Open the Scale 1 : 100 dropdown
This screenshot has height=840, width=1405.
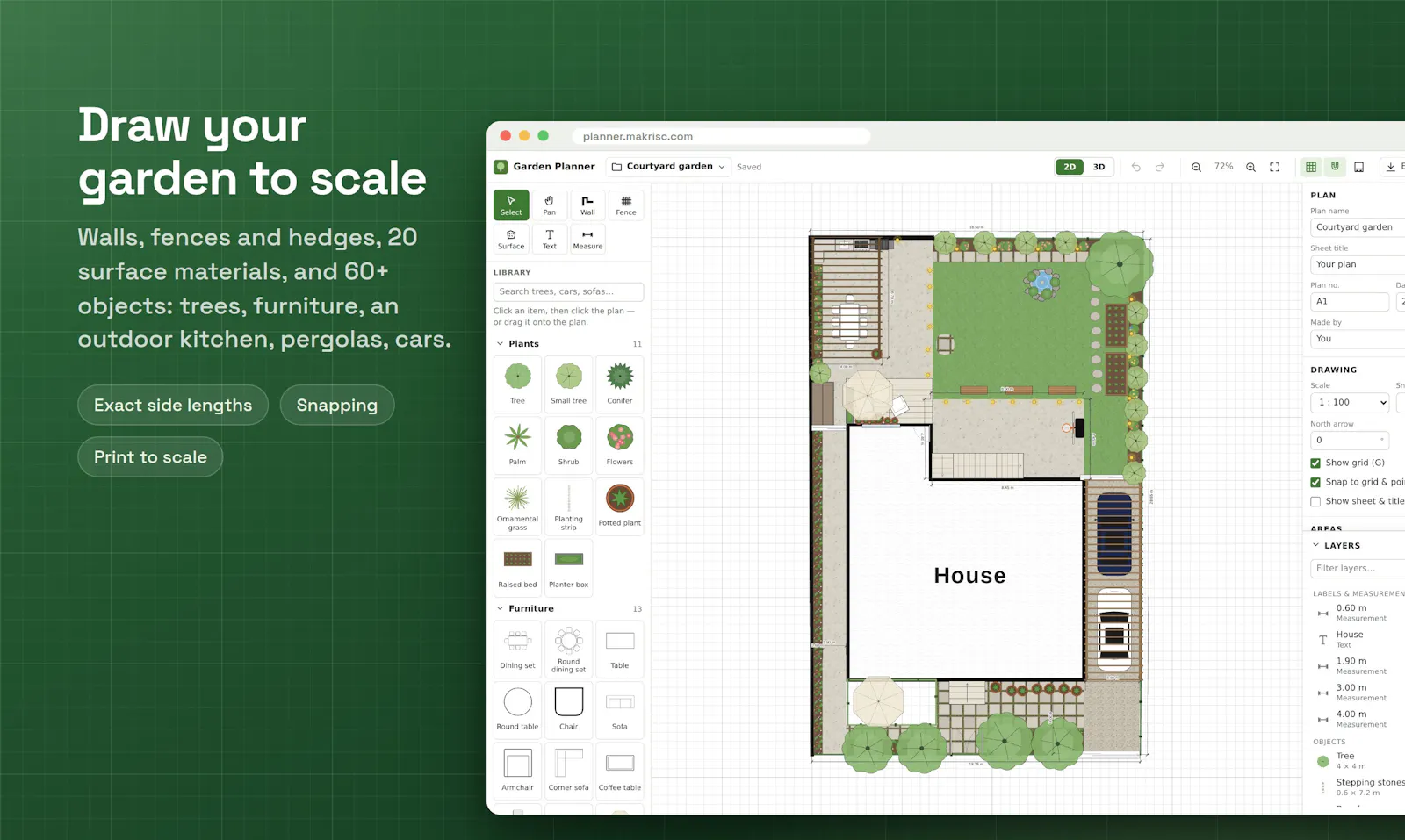pyautogui.click(x=1351, y=403)
